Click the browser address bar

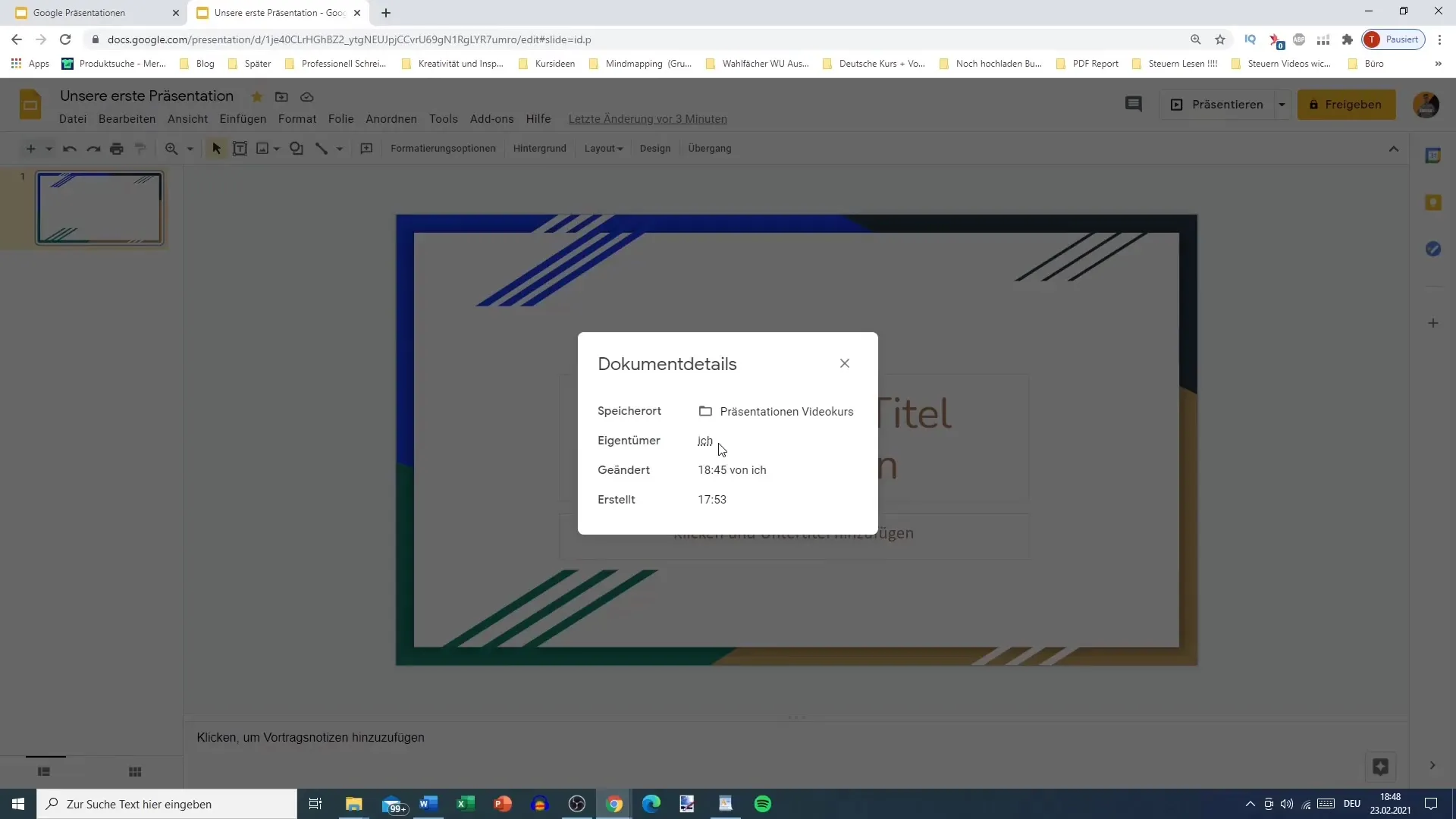click(x=637, y=39)
